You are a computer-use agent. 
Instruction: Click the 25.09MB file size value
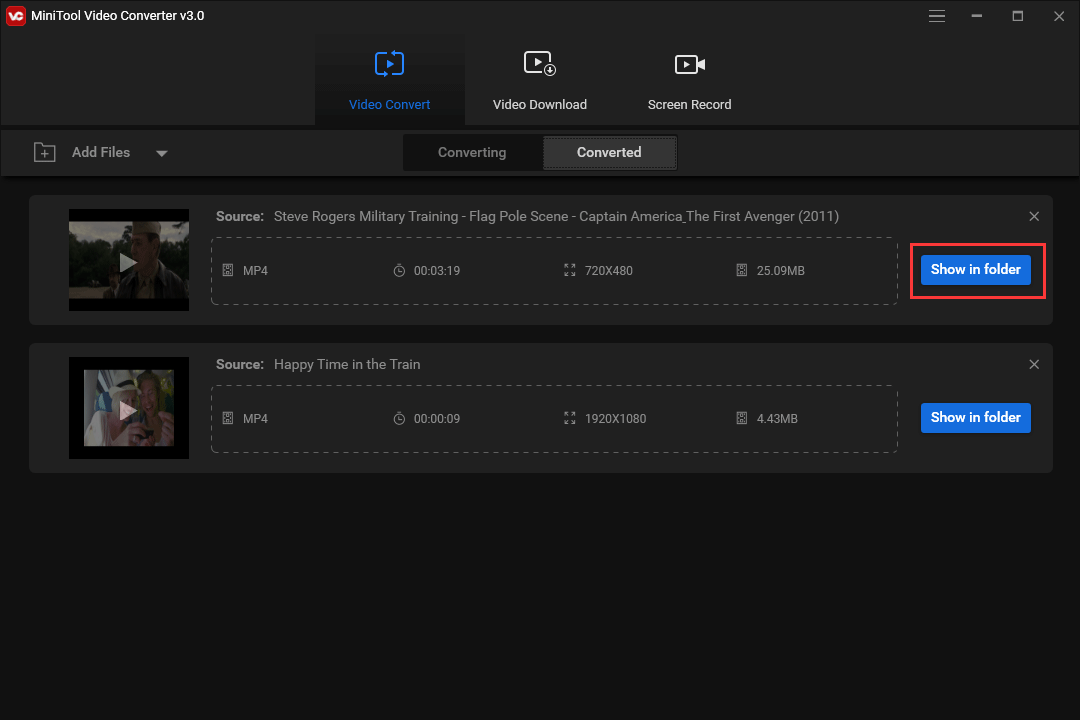pos(780,271)
